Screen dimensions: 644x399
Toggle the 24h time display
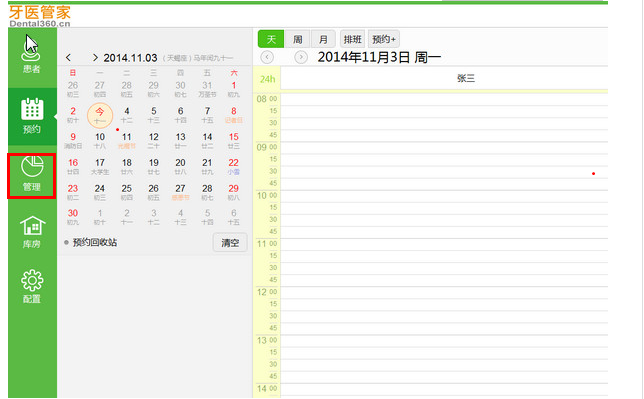[x=267, y=79]
